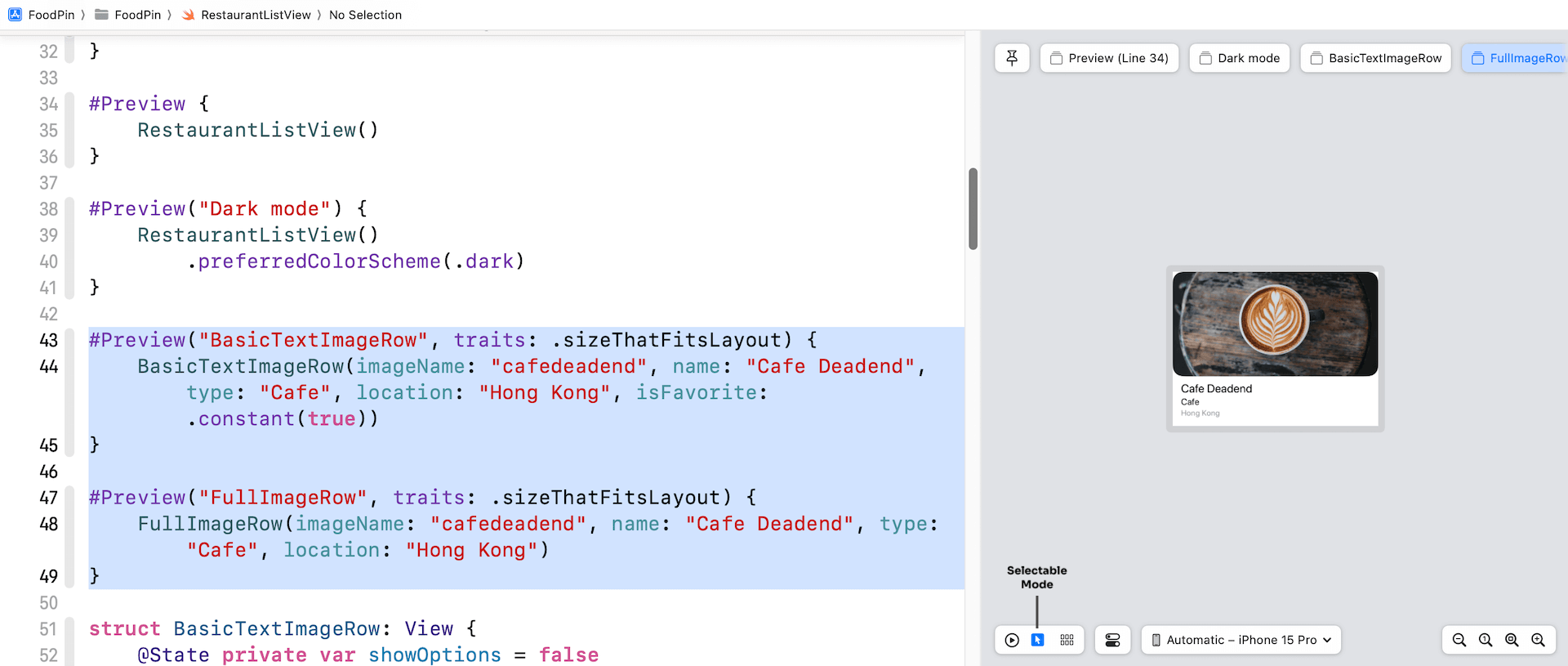
Task: Select the BasicTextImageRow preview tab
Action: tap(1375, 58)
